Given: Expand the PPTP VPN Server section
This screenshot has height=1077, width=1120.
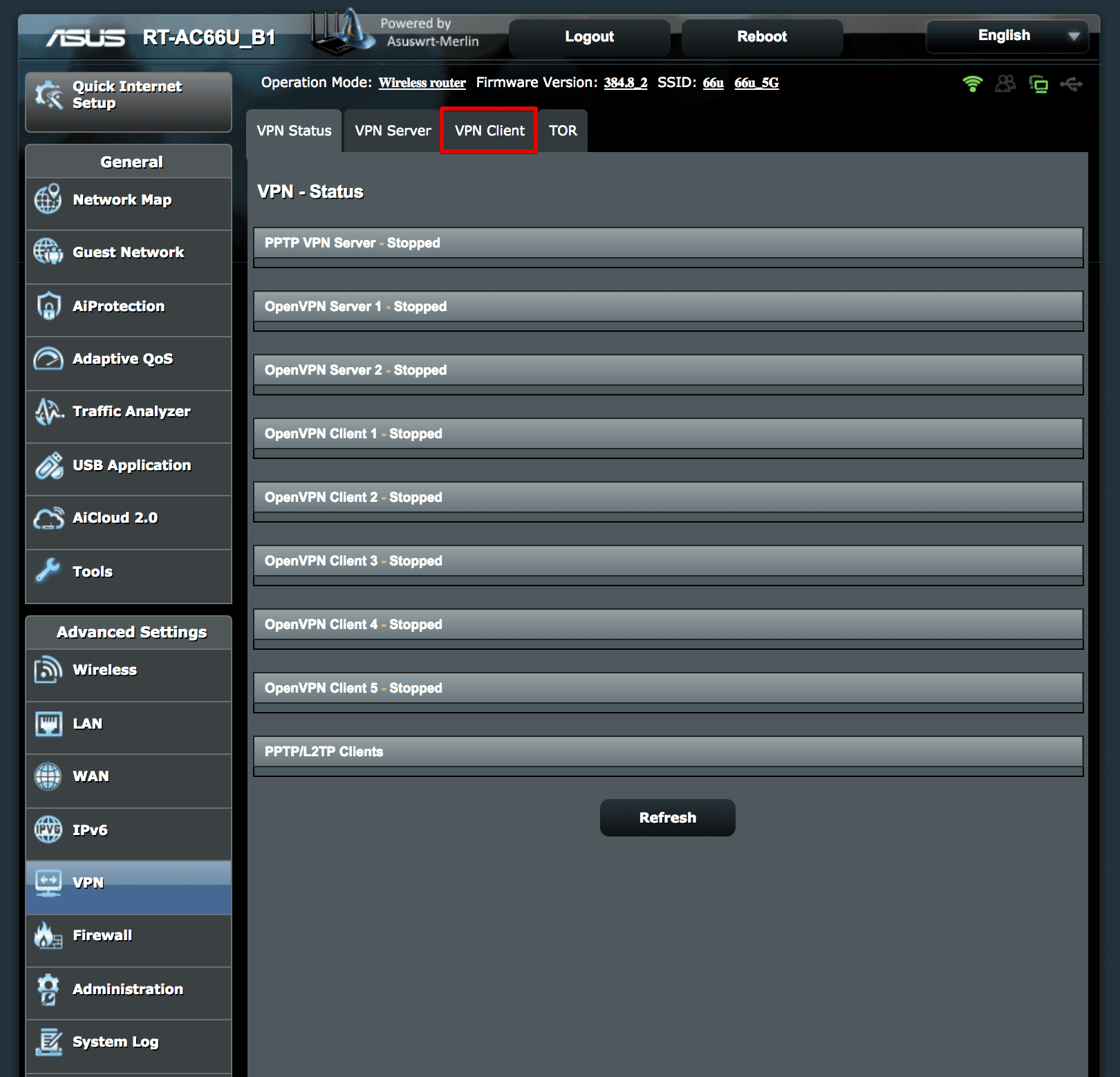Looking at the screenshot, I should tap(668, 243).
